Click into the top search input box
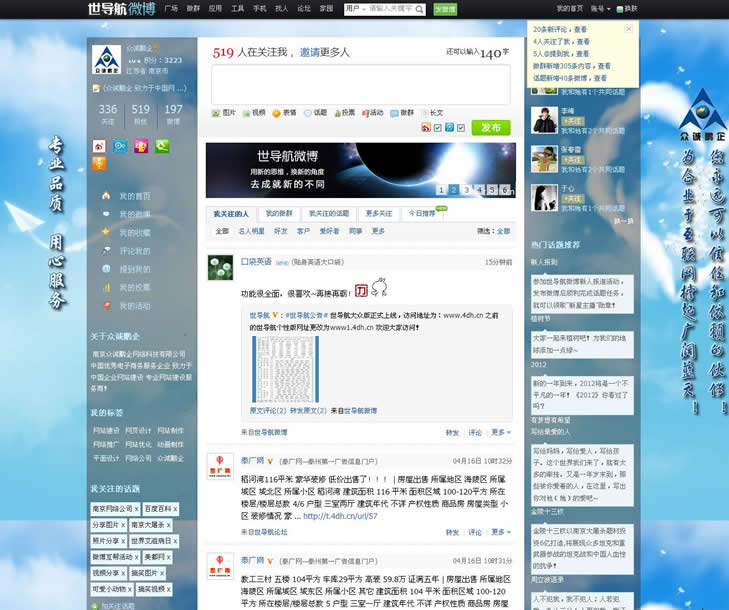Image resolution: width=729 pixels, height=610 pixels. [x=391, y=9]
